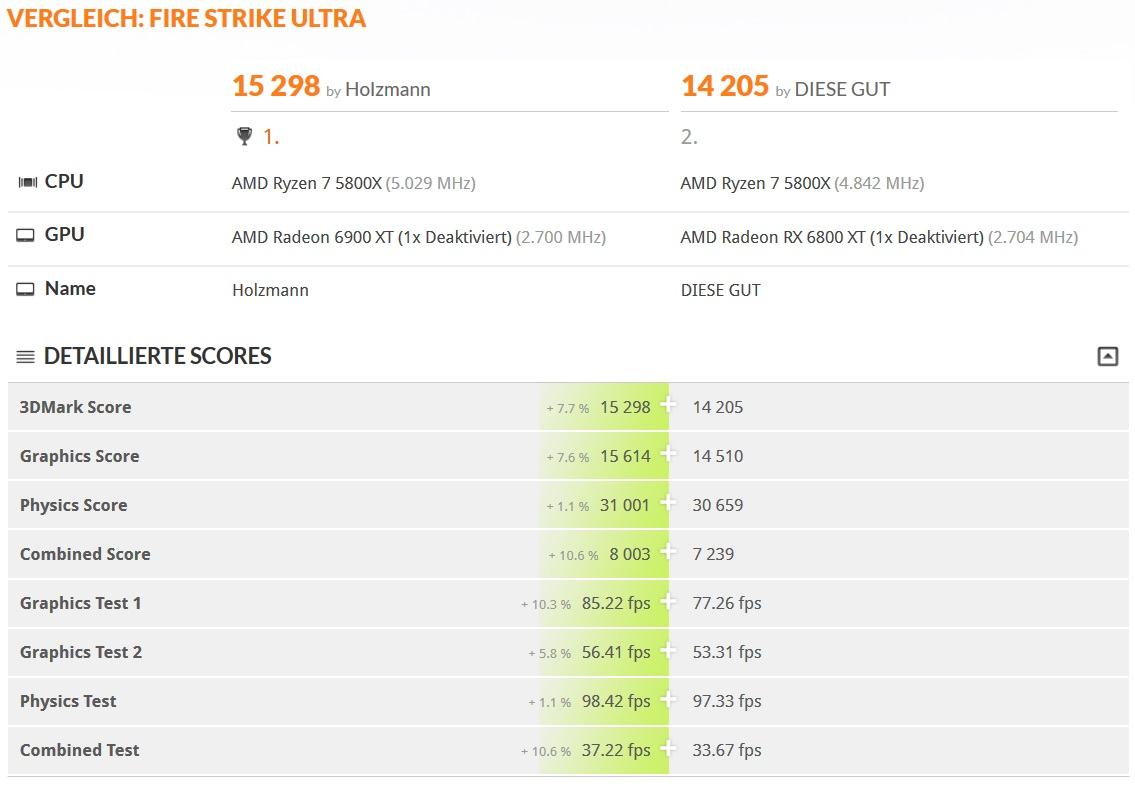Click the Physics Score row label
Screen dimensions: 1135x793
[74, 505]
